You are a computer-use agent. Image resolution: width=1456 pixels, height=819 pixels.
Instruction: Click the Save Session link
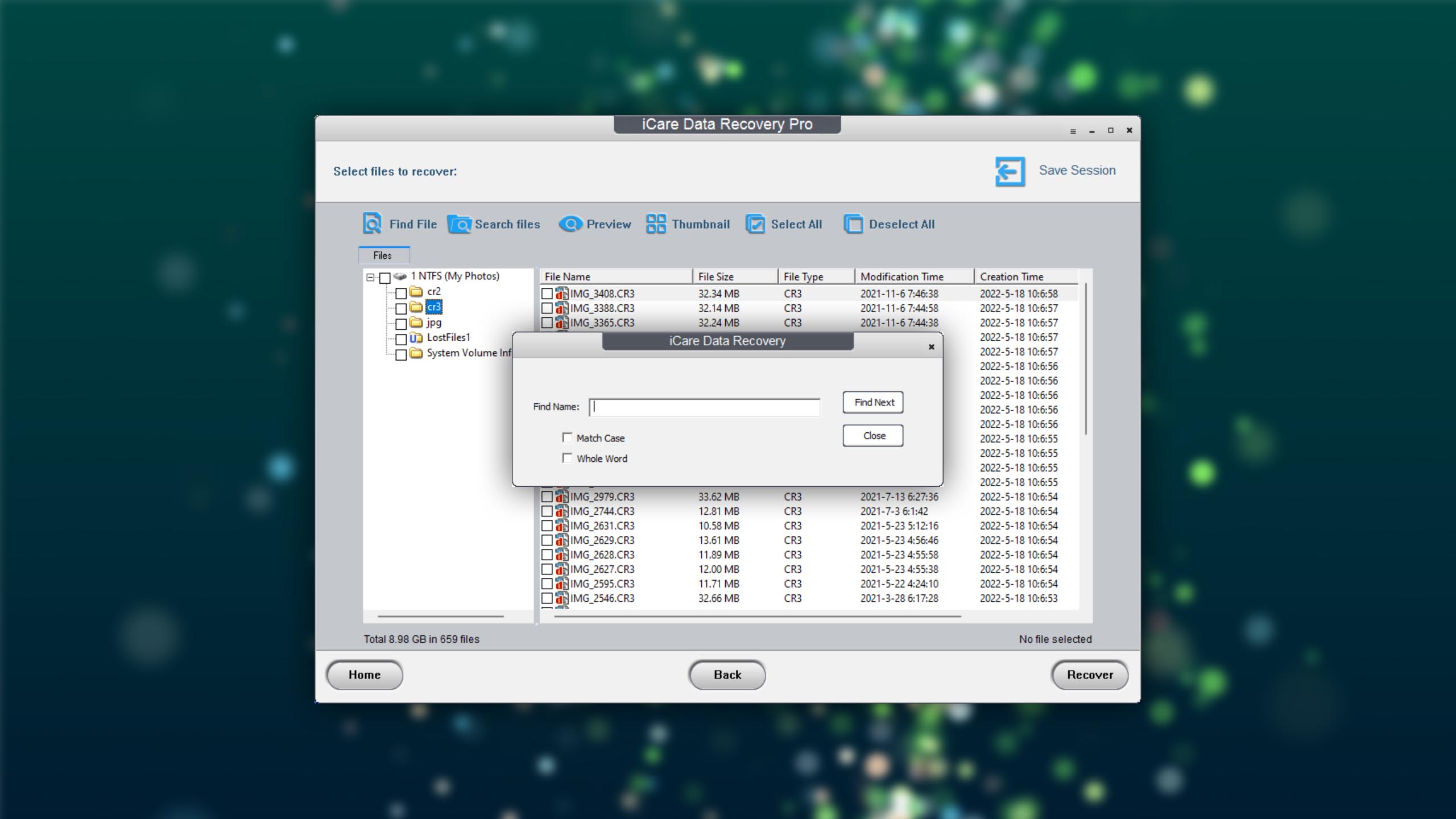(x=1077, y=170)
